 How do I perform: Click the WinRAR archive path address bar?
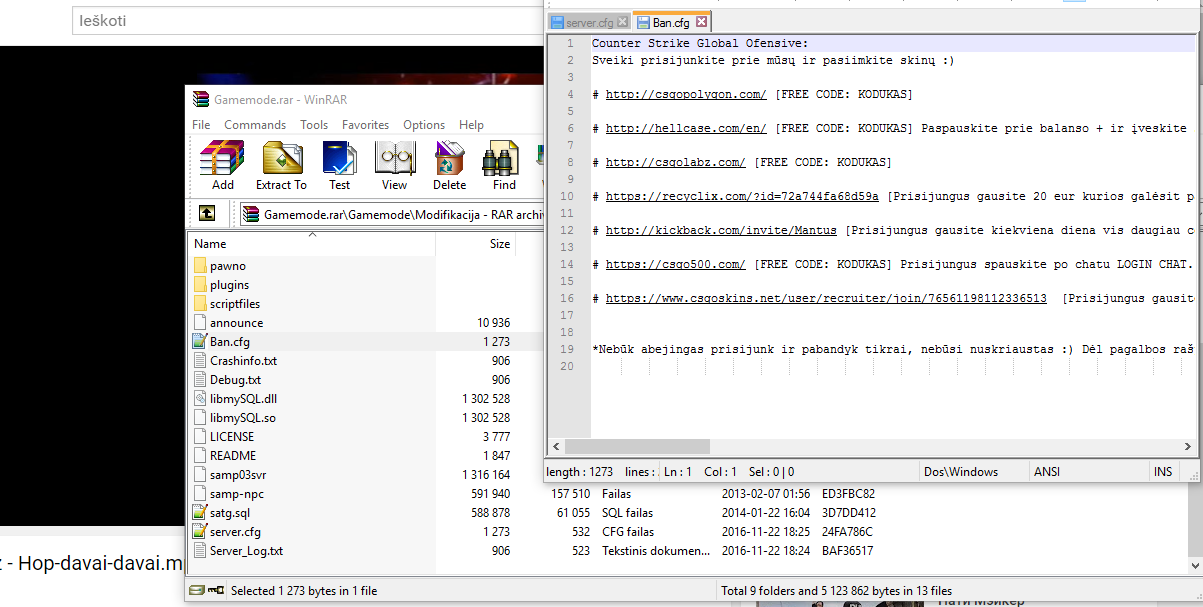coord(393,213)
